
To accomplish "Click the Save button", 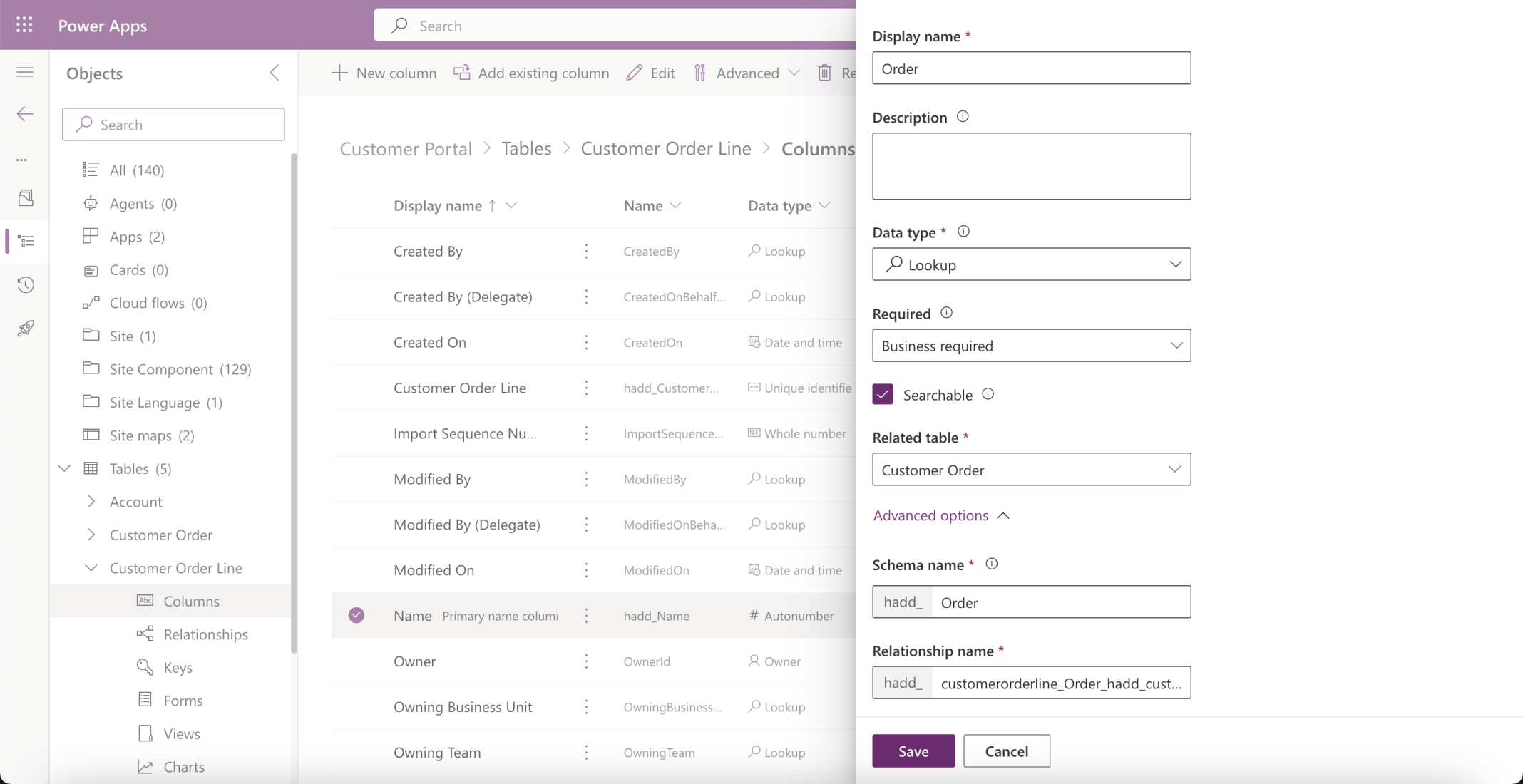I will click(913, 751).
